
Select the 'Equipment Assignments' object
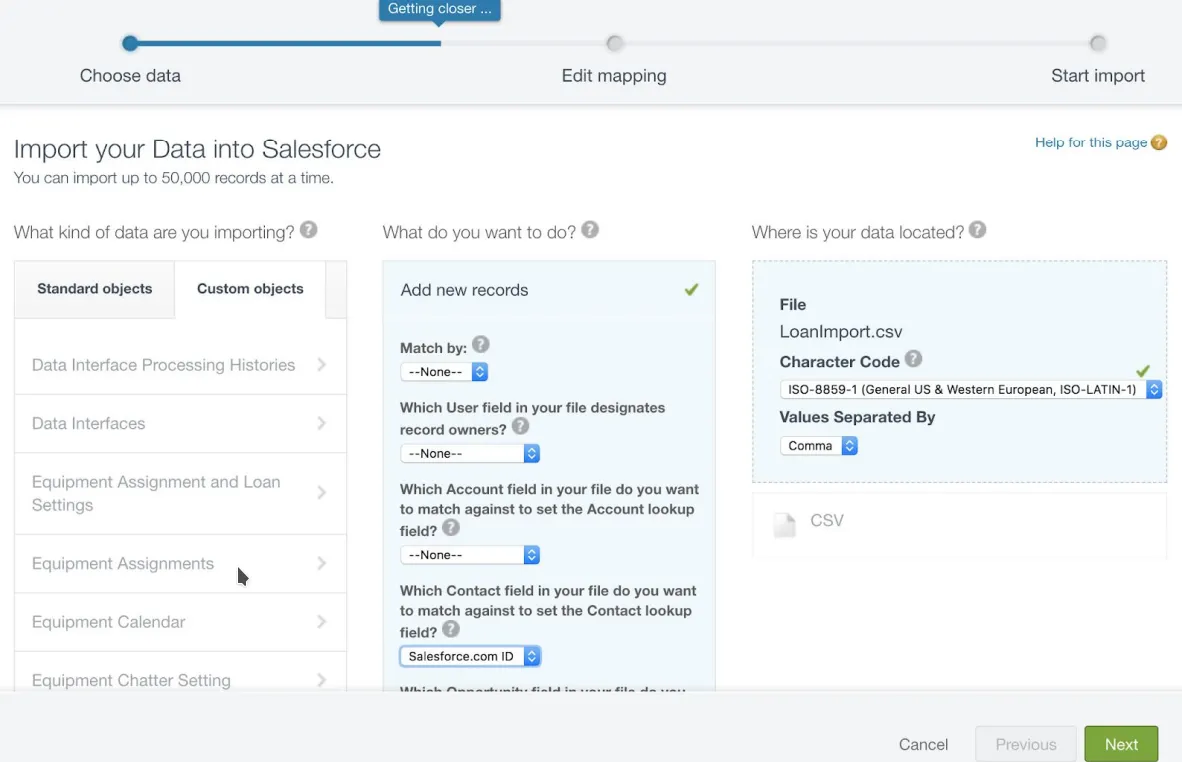[x=180, y=564]
